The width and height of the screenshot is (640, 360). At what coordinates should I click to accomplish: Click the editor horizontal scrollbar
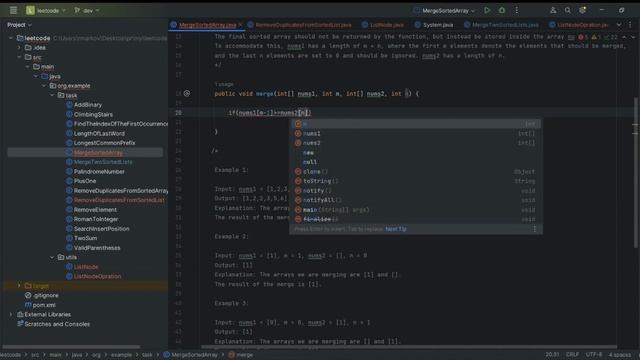pos(408,347)
